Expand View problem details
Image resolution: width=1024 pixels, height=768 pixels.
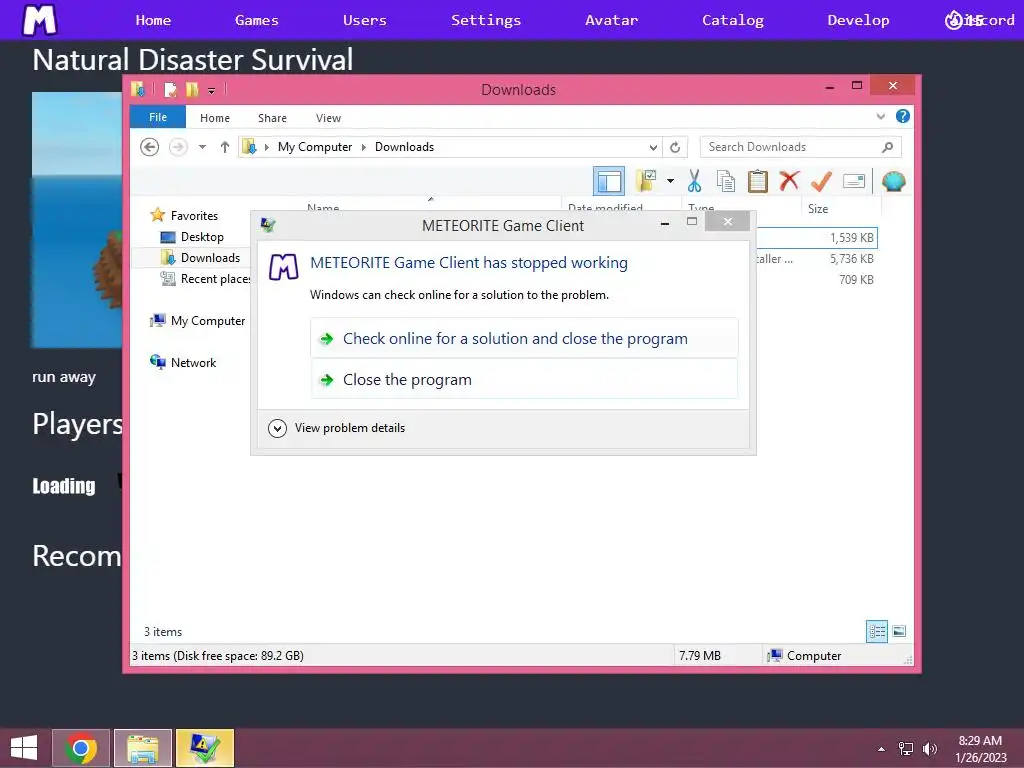click(x=337, y=428)
